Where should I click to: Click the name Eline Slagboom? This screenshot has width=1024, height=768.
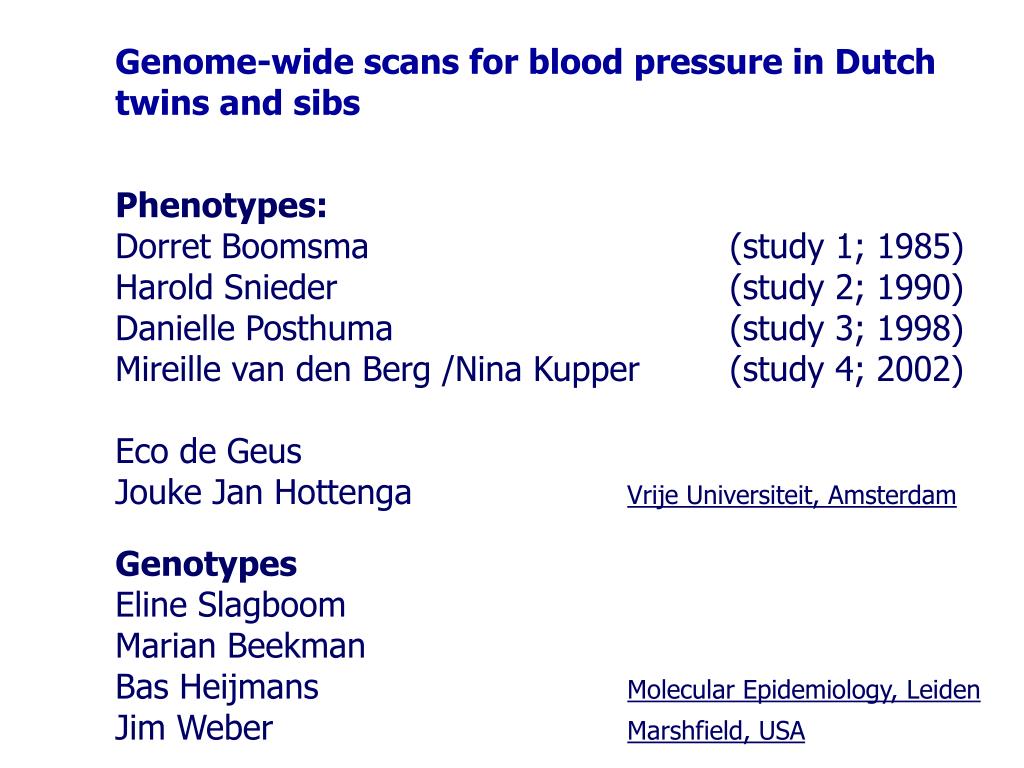coord(230,606)
